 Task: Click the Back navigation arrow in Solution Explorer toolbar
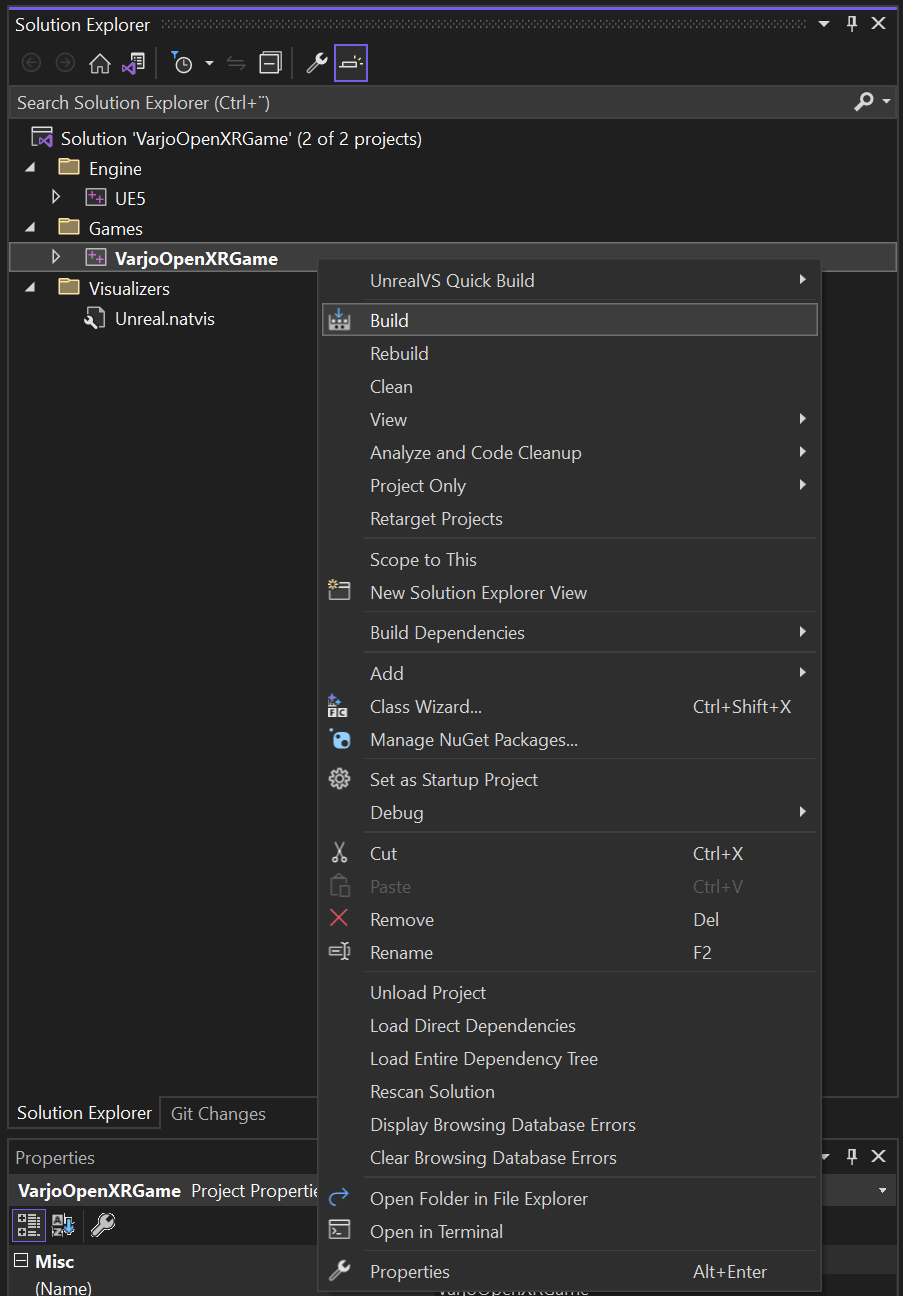[32, 63]
